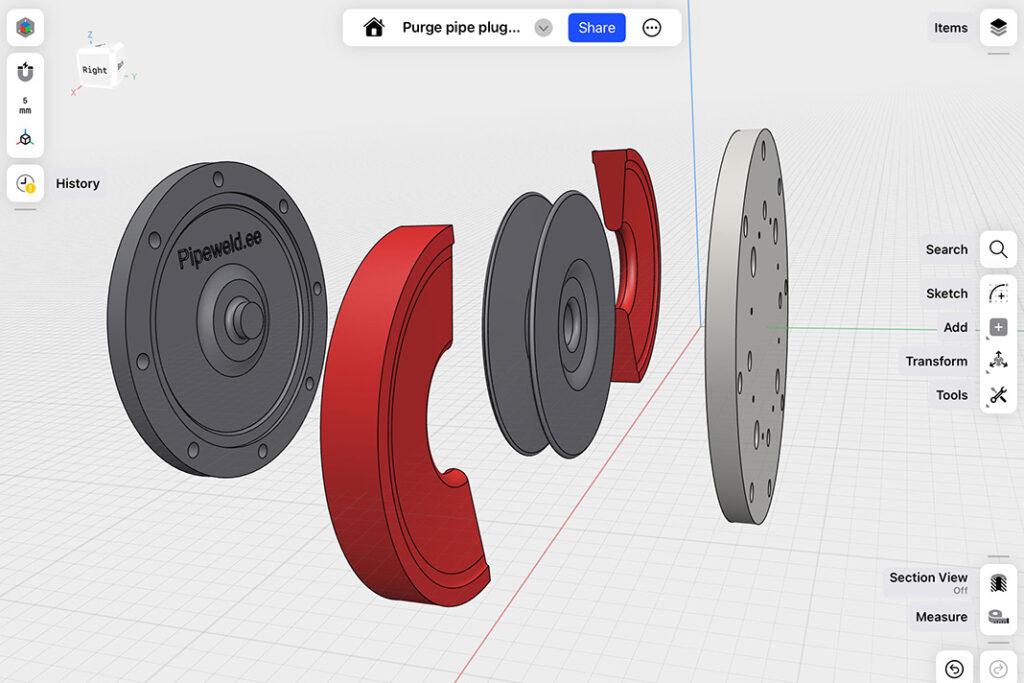Click the Search label

coord(946,249)
